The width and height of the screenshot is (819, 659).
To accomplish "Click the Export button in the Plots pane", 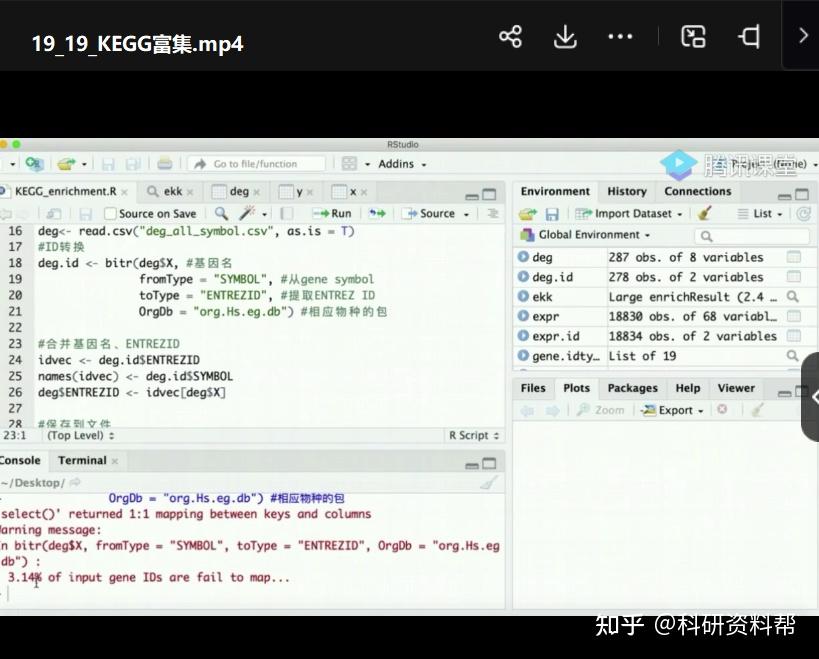I will pos(672,410).
